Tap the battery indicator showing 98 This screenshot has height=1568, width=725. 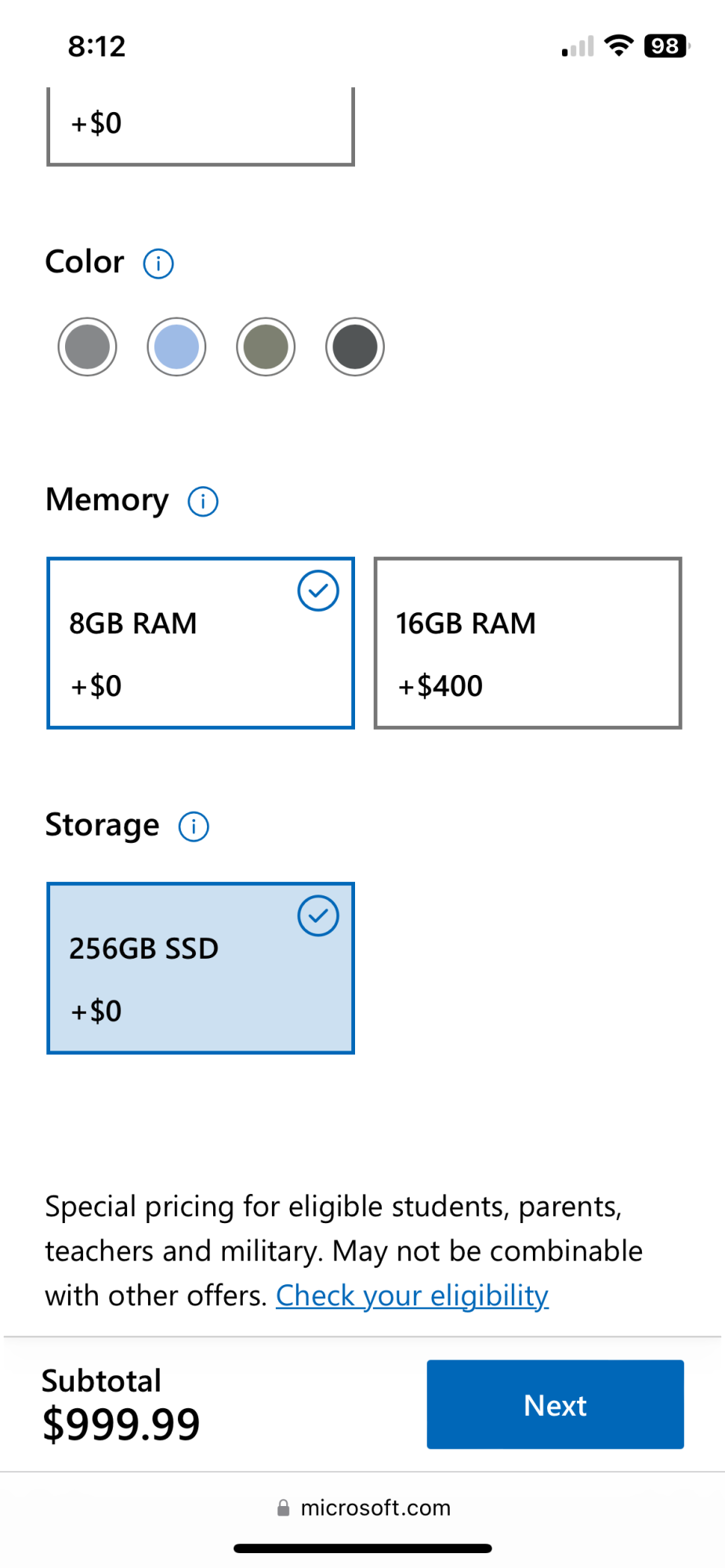[x=667, y=45]
